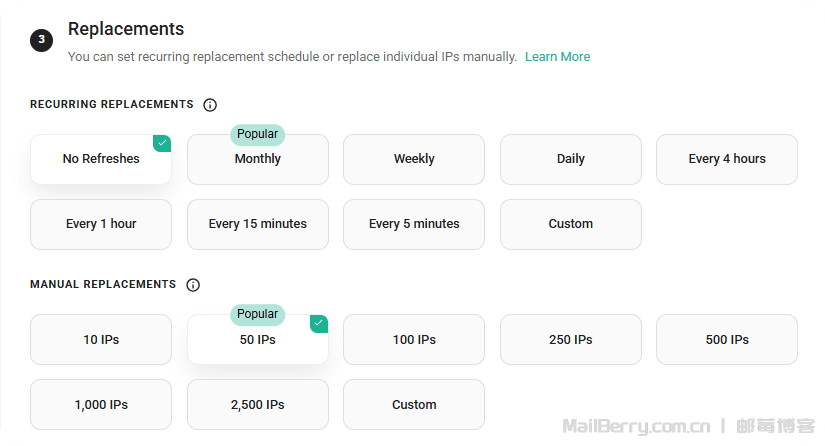Pick 250 IPs replacement amount
Screen dimensions: 825x446
571,340
